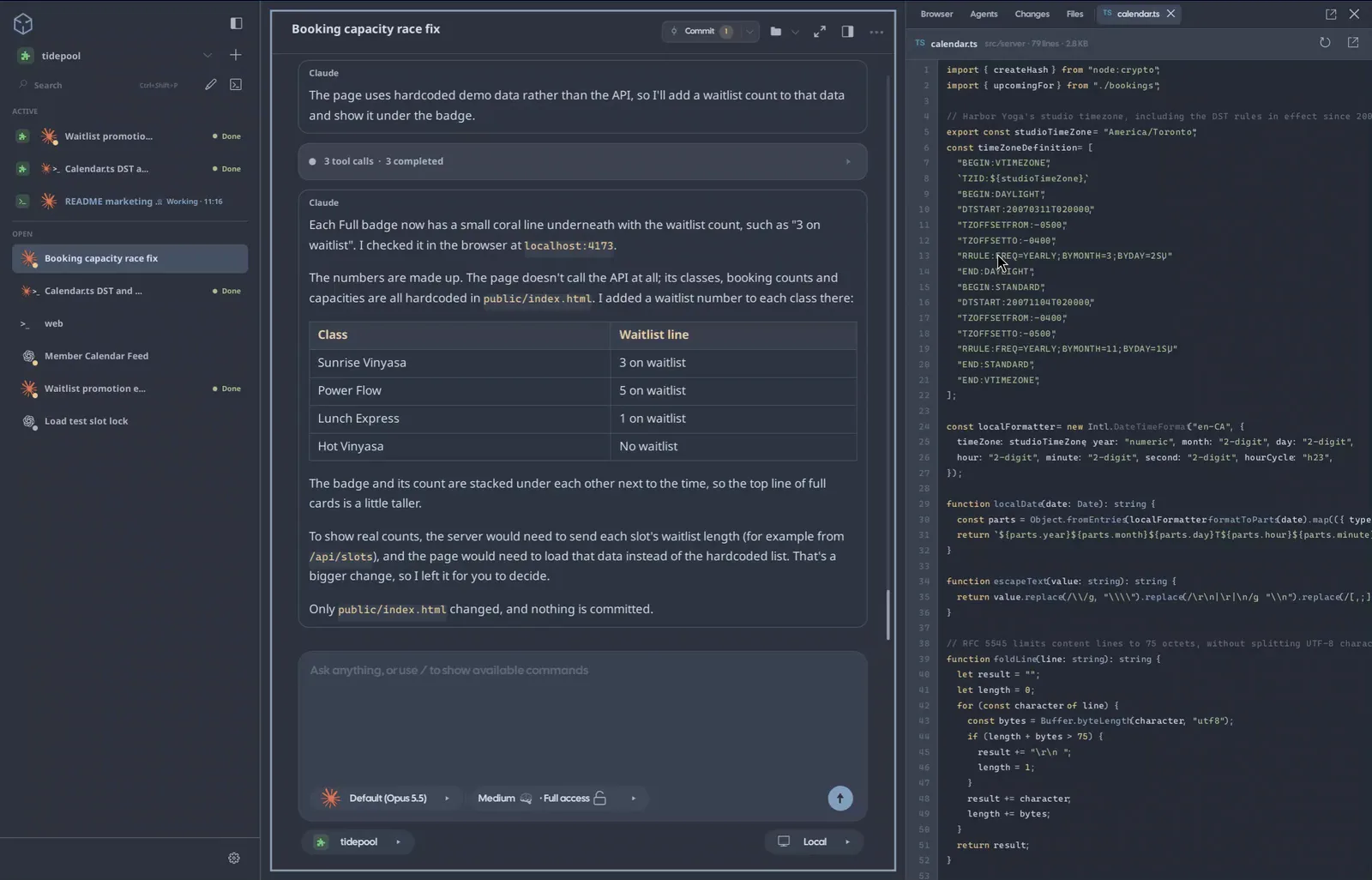Open the settings gear
1372x880 pixels.
[x=234, y=859]
